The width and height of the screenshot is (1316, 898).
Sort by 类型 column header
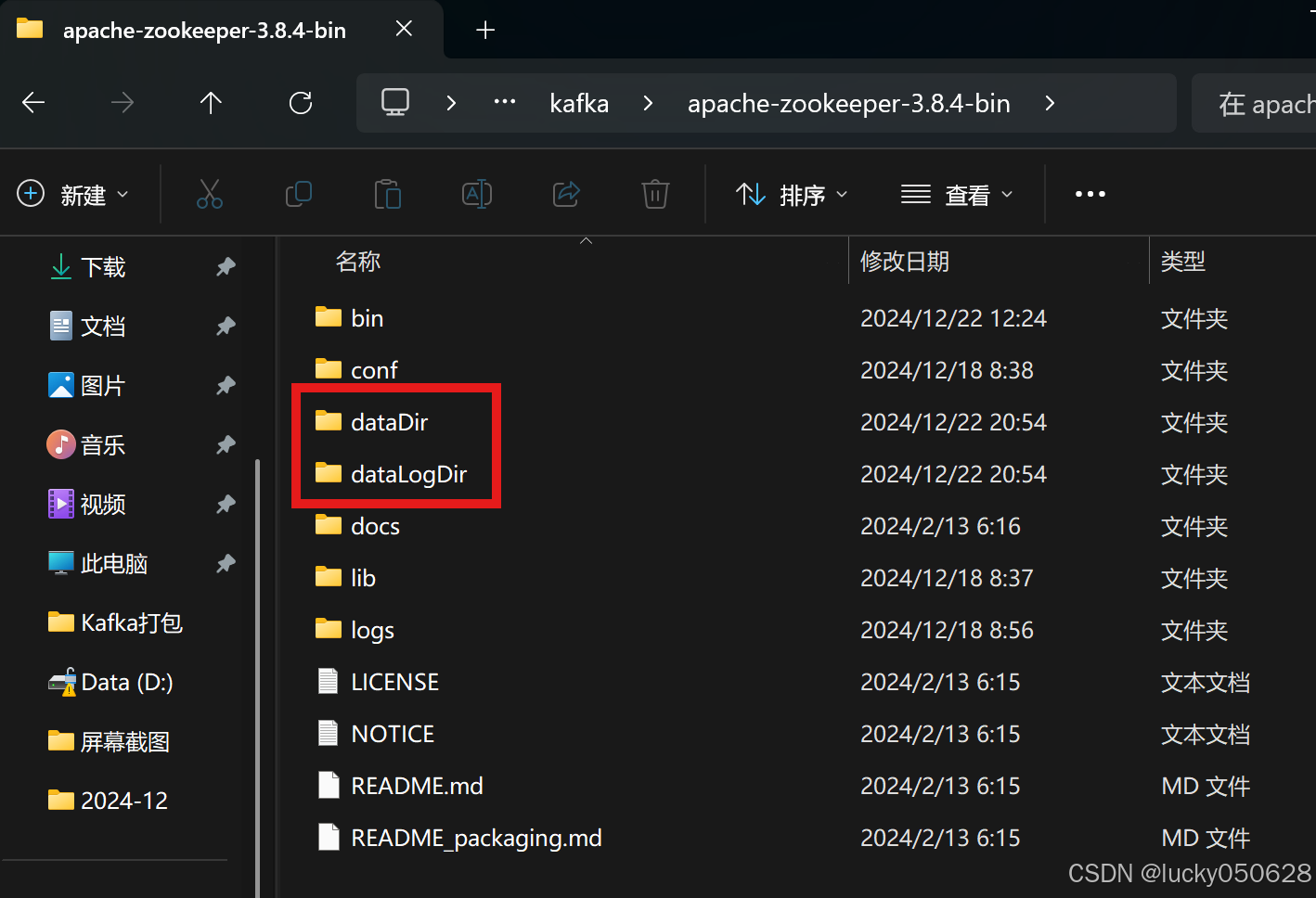click(1182, 262)
